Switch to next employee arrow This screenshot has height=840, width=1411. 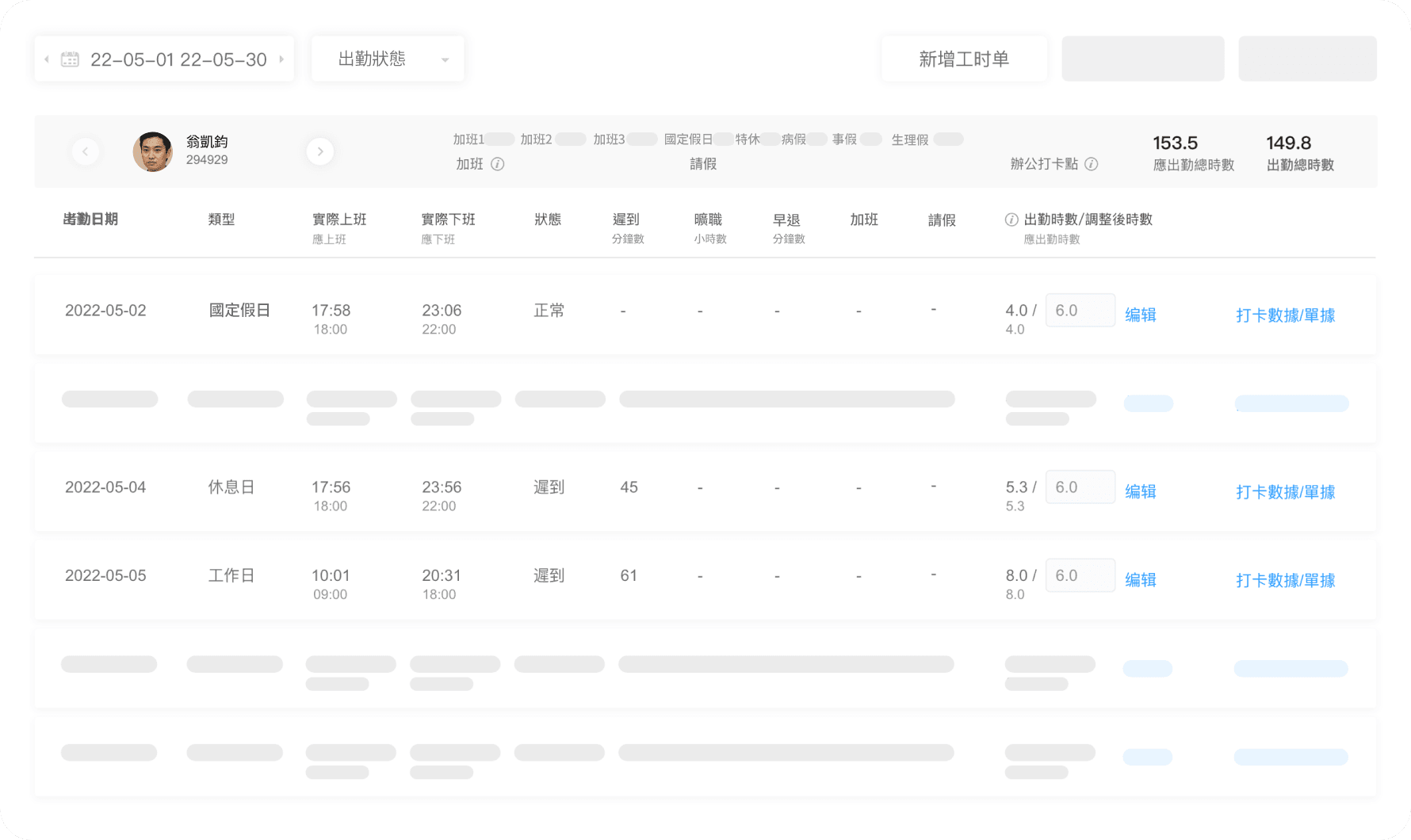pos(320,151)
